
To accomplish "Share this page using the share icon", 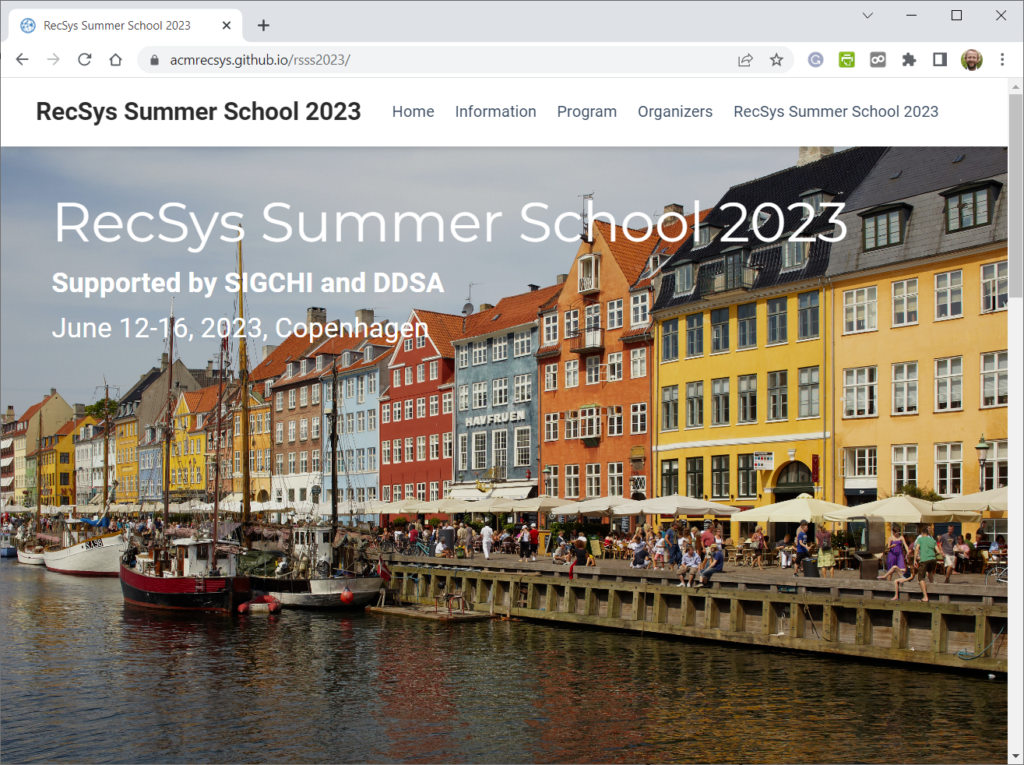I will 745,60.
